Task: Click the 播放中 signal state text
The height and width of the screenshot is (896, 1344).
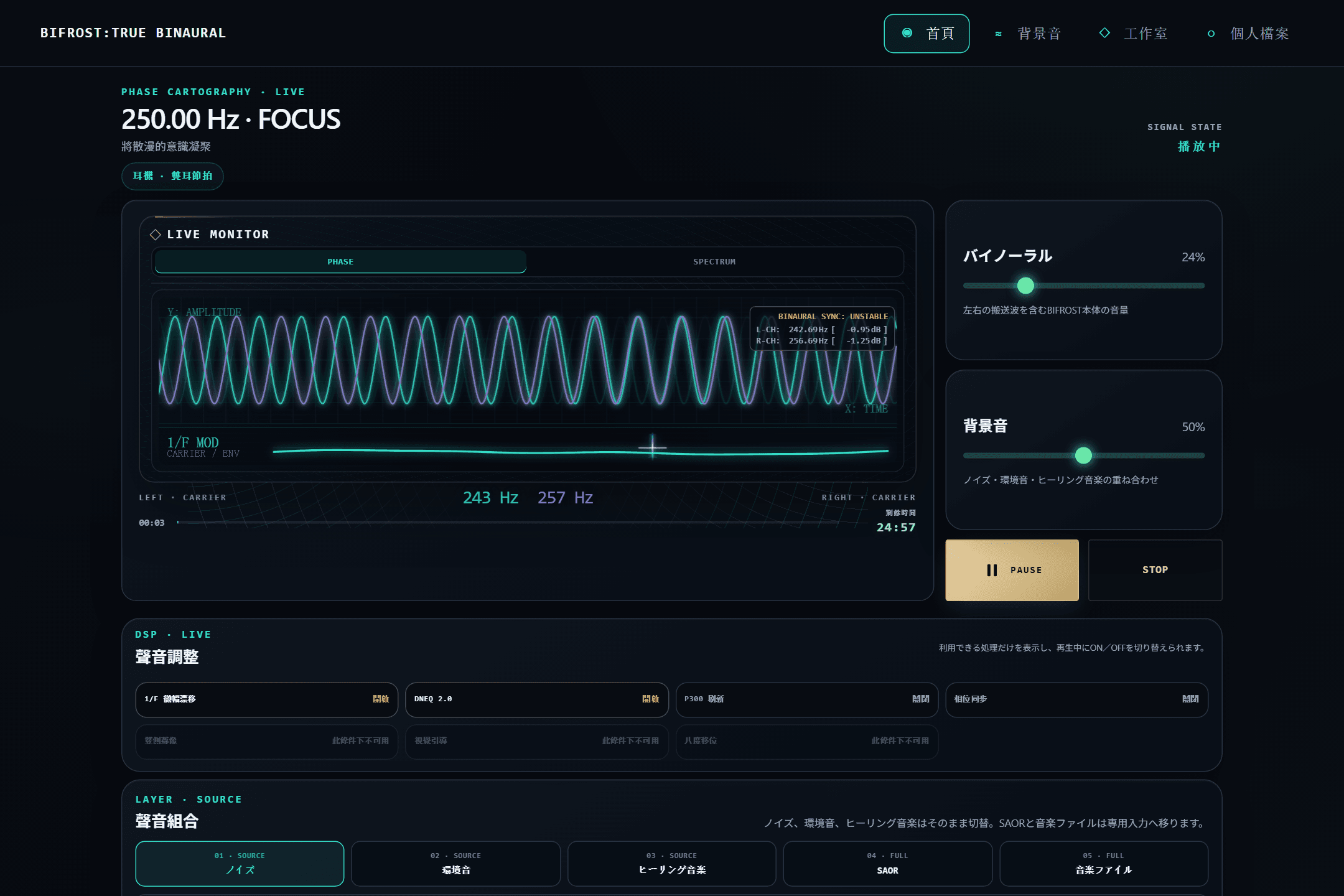Action: pos(1199,146)
